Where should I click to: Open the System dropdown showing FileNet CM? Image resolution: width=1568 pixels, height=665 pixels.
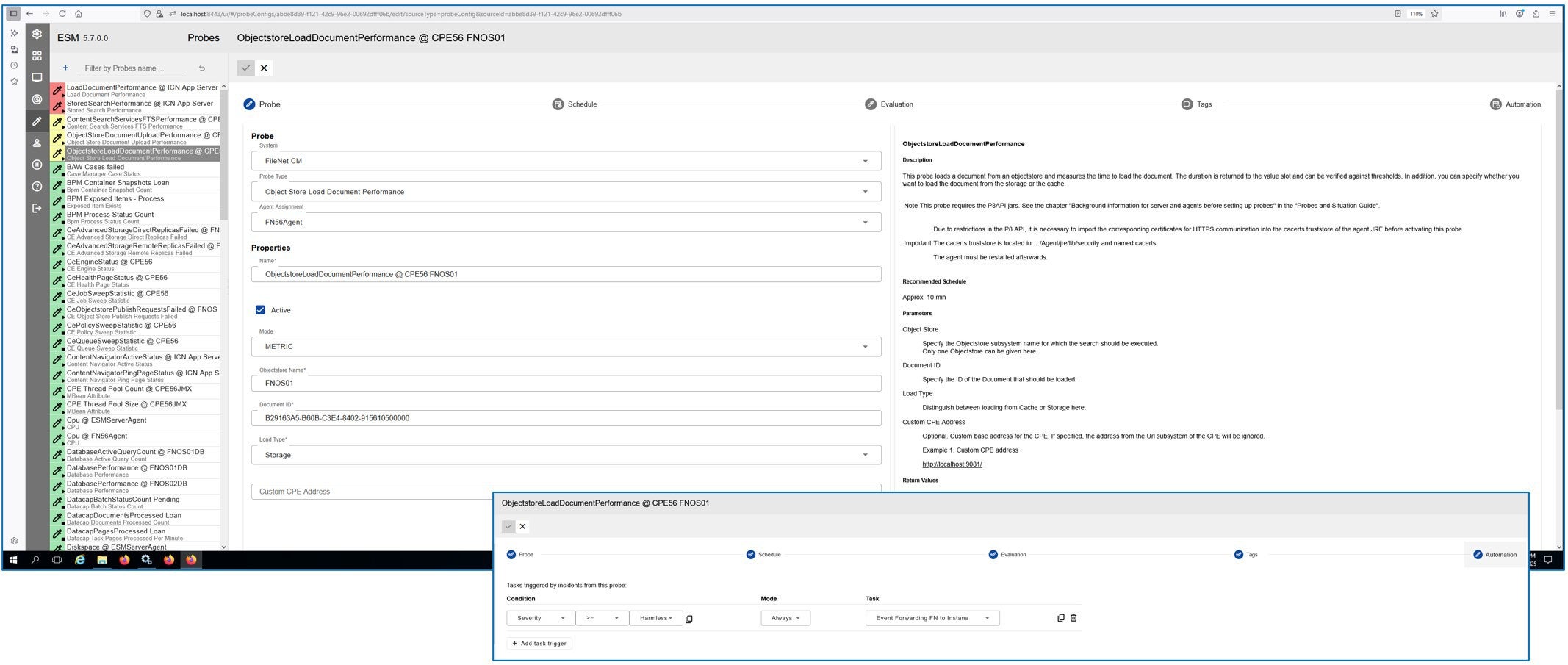click(566, 161)
